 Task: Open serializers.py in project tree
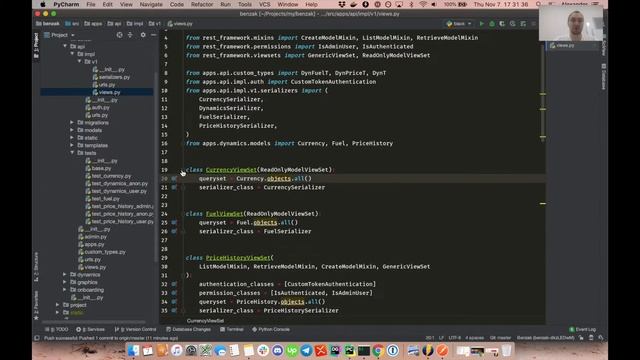click(111, 77)
